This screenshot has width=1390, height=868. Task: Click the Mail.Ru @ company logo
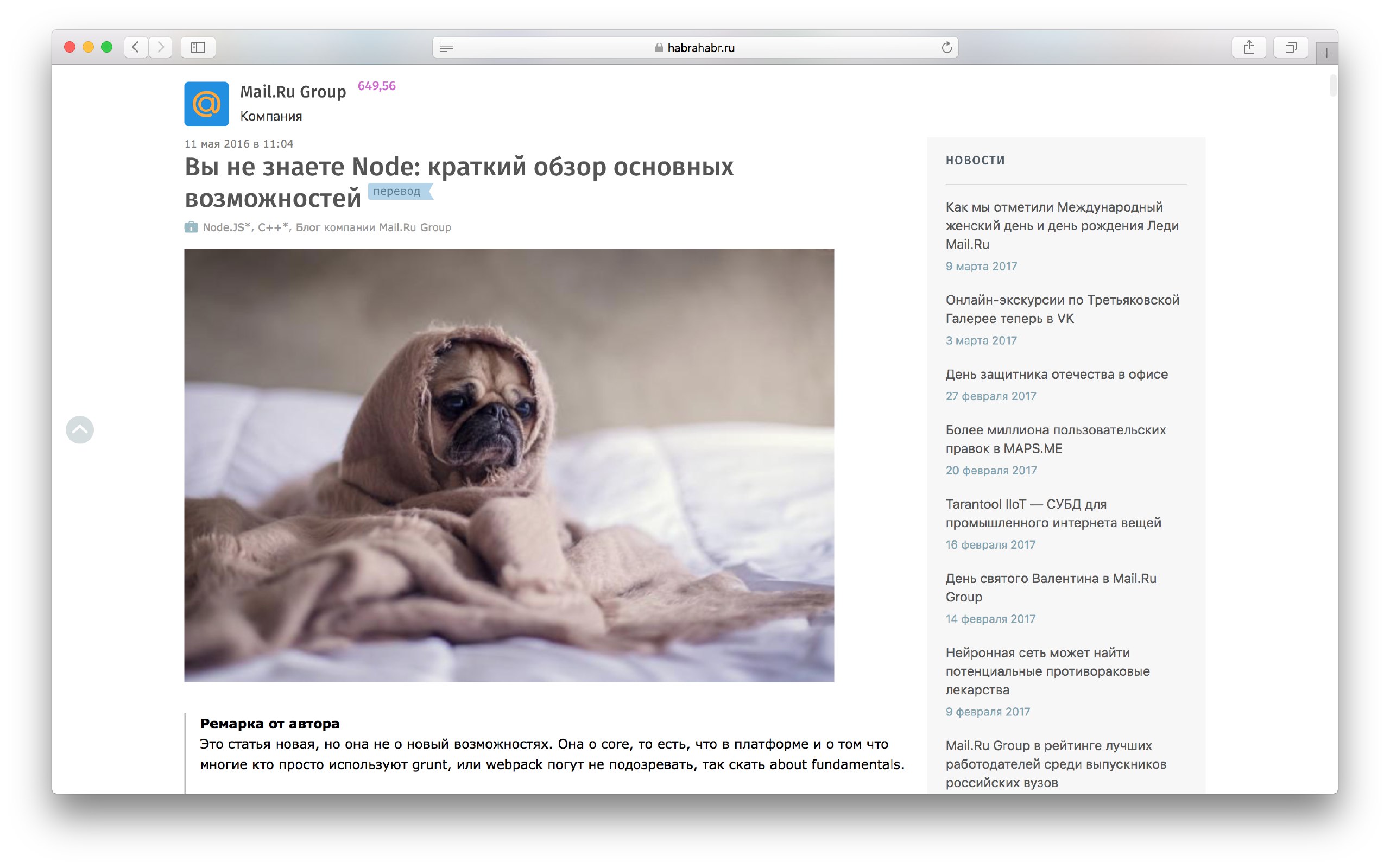[x=206, y=104]
